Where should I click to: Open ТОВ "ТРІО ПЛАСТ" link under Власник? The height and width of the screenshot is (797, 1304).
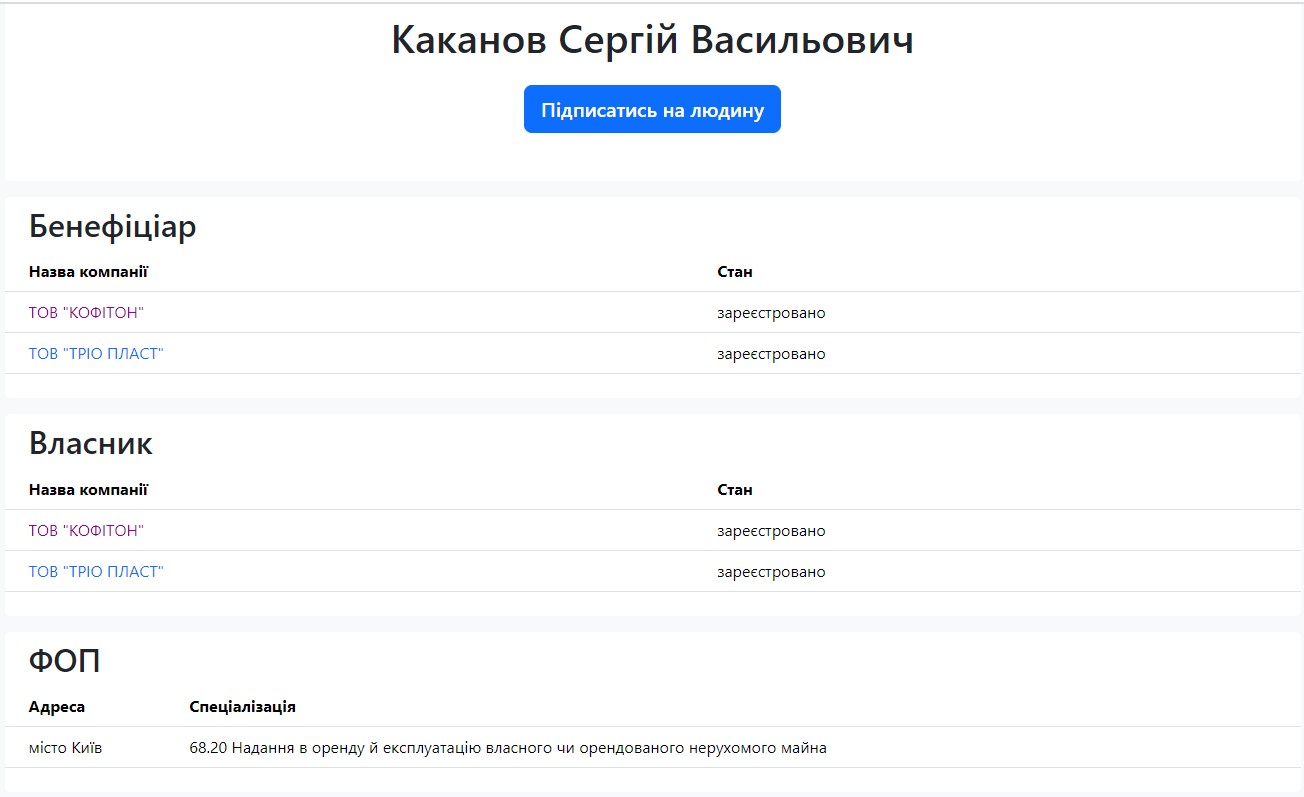coord(96,572)
